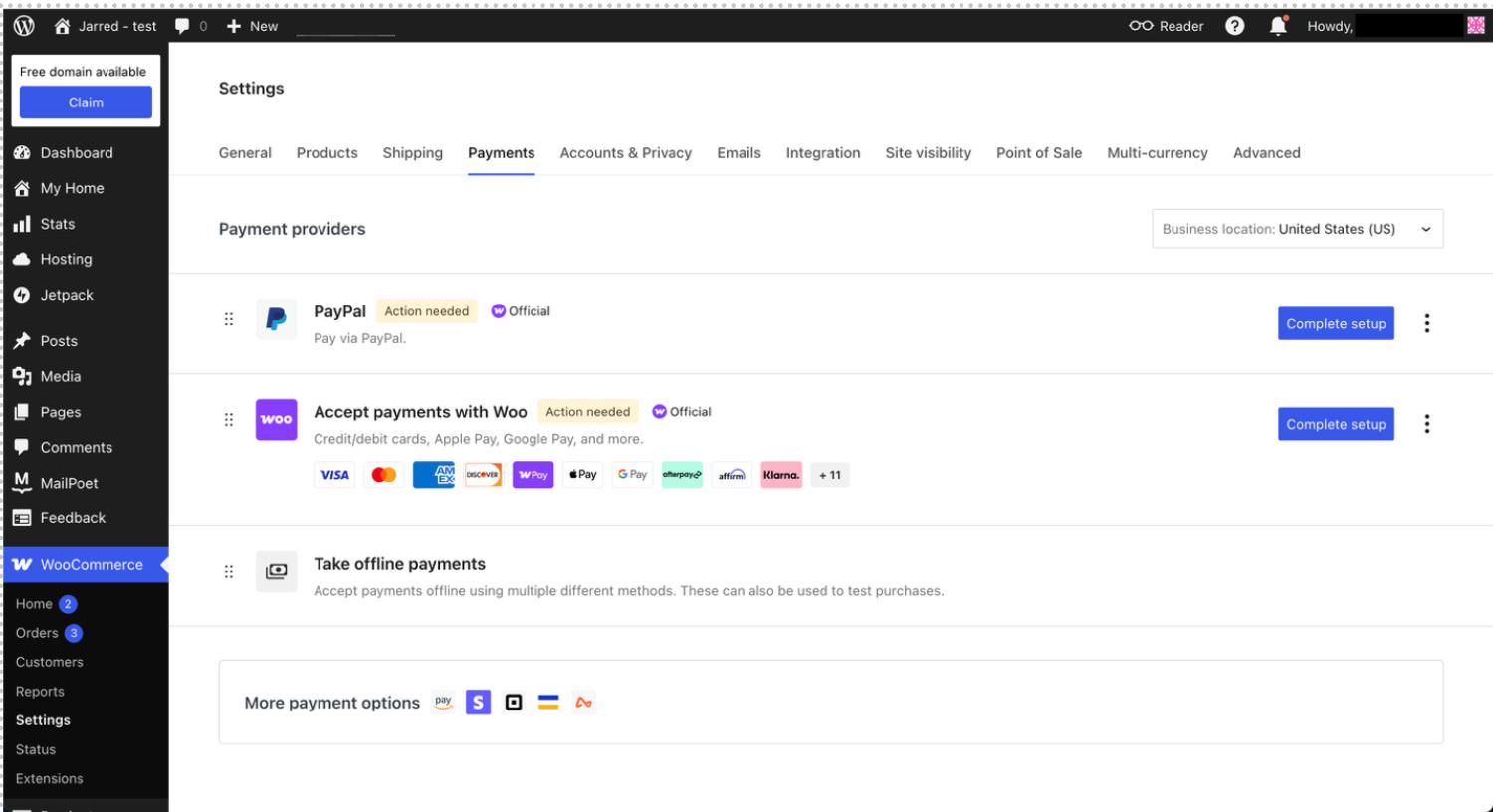Screen dimensions: 1493x812
Task: Open the Business location dropdown
Action: pos(1297,229)
